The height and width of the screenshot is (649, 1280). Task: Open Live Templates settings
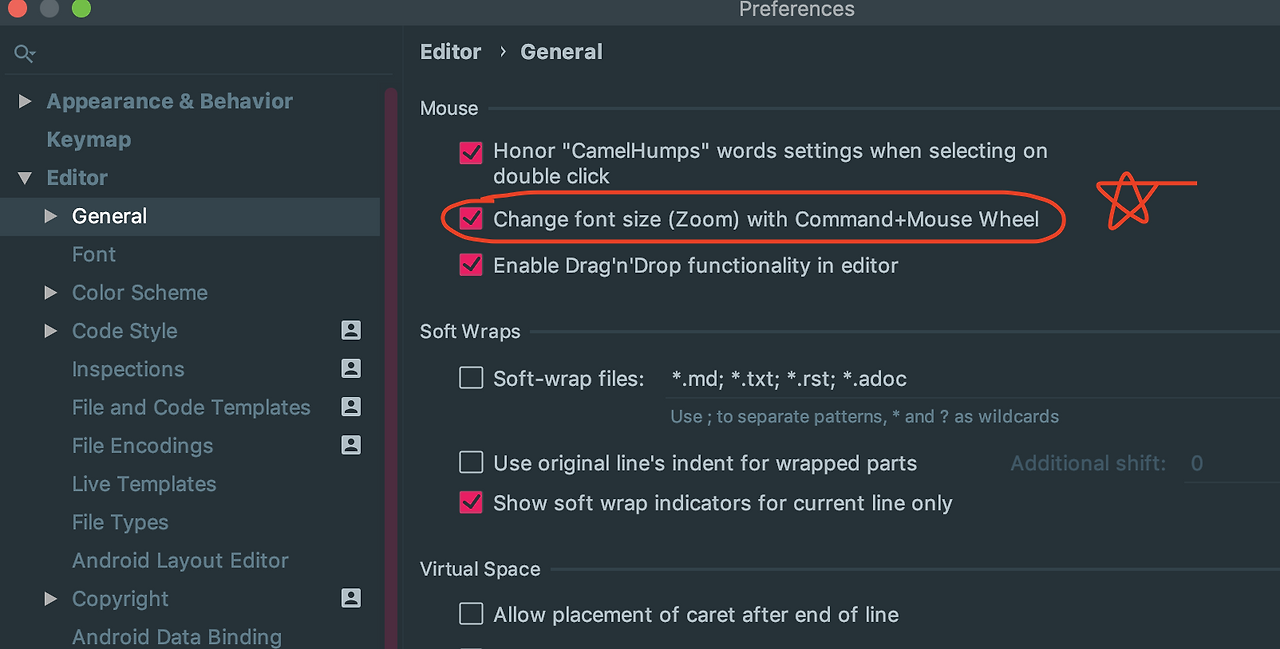pyautogui.click(x=144, y=484)
